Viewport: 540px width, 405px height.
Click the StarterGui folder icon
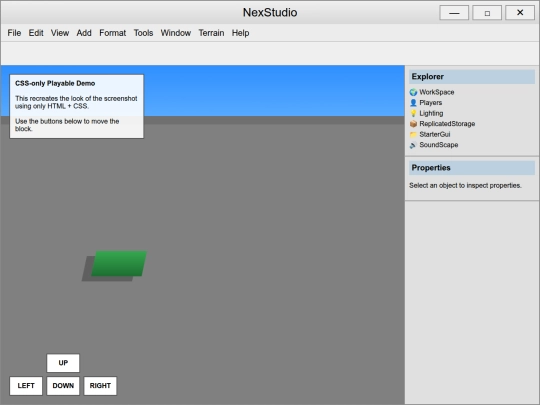point(413,134)
